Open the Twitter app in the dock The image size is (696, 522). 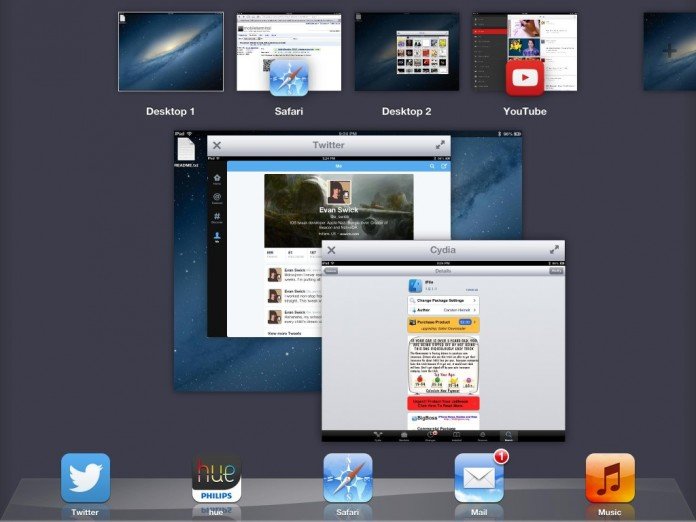tap(85, 478)
